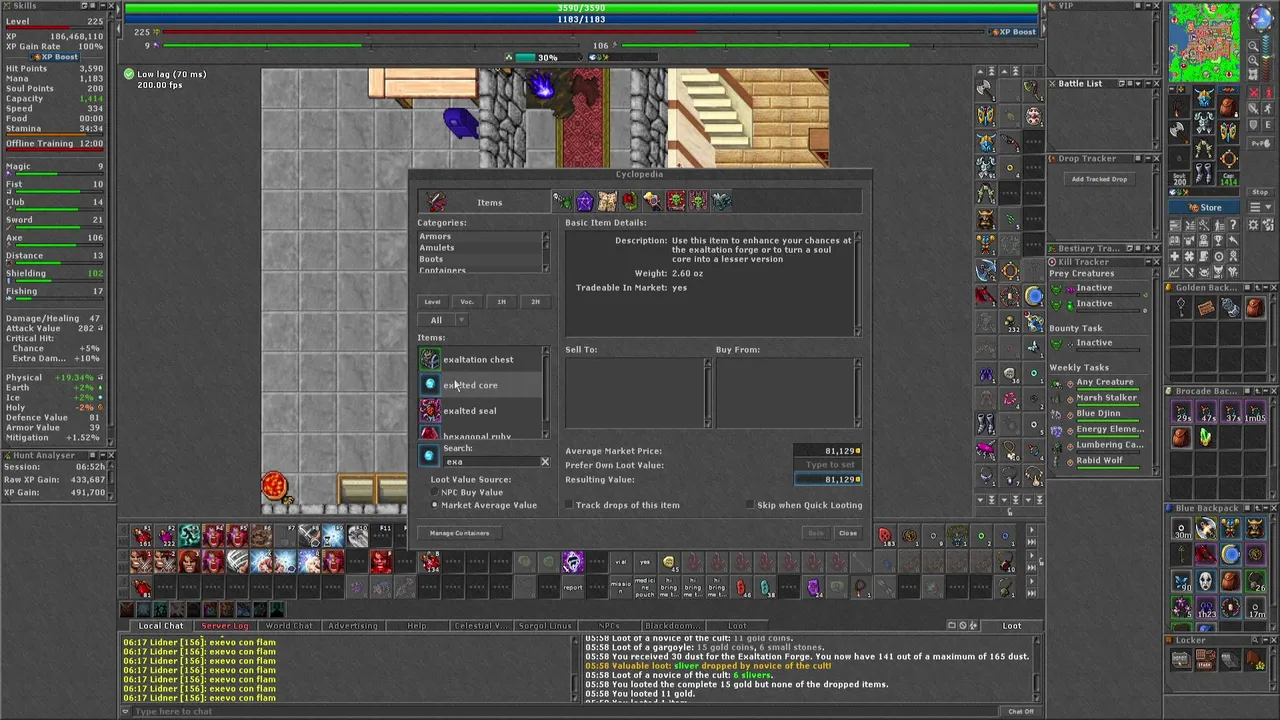Click the Store cart button

point(1203,207)
